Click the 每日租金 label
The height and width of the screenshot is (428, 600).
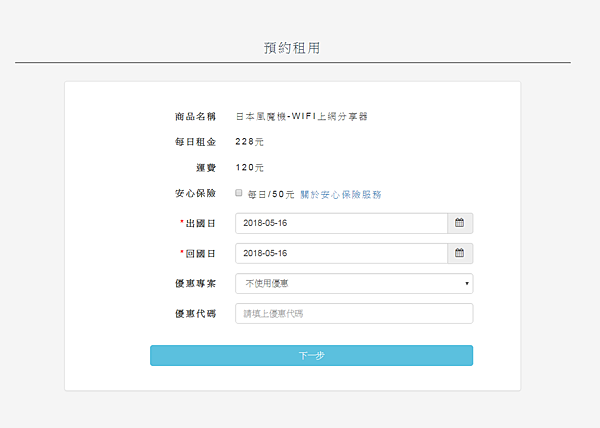tap(195, 142)
